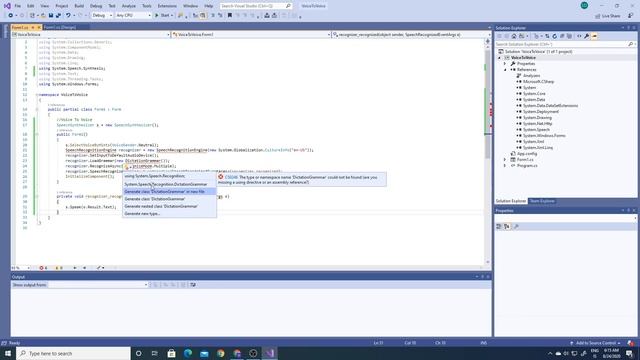640x360 pixels.
Task: Collapse the VoiceToVoice project node
Action: [499, 58]
